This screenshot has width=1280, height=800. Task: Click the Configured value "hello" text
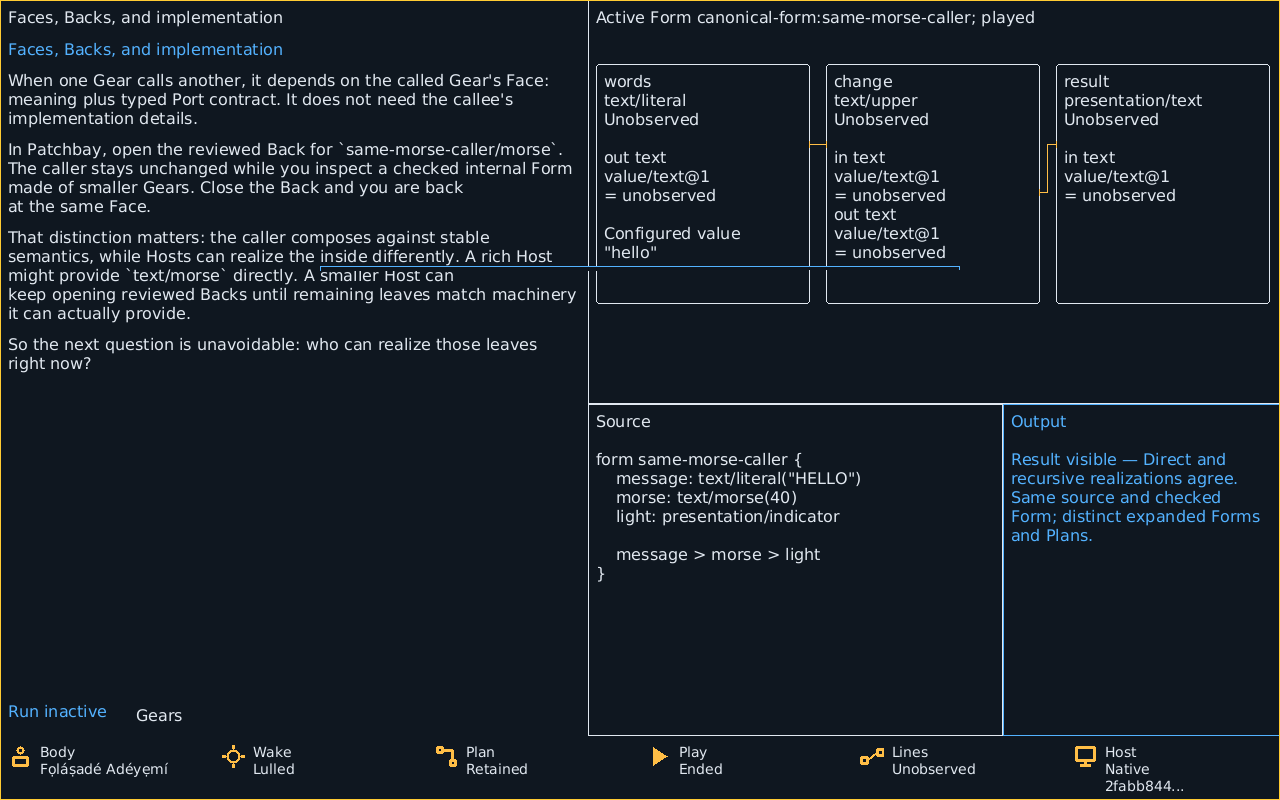[672, 243]
